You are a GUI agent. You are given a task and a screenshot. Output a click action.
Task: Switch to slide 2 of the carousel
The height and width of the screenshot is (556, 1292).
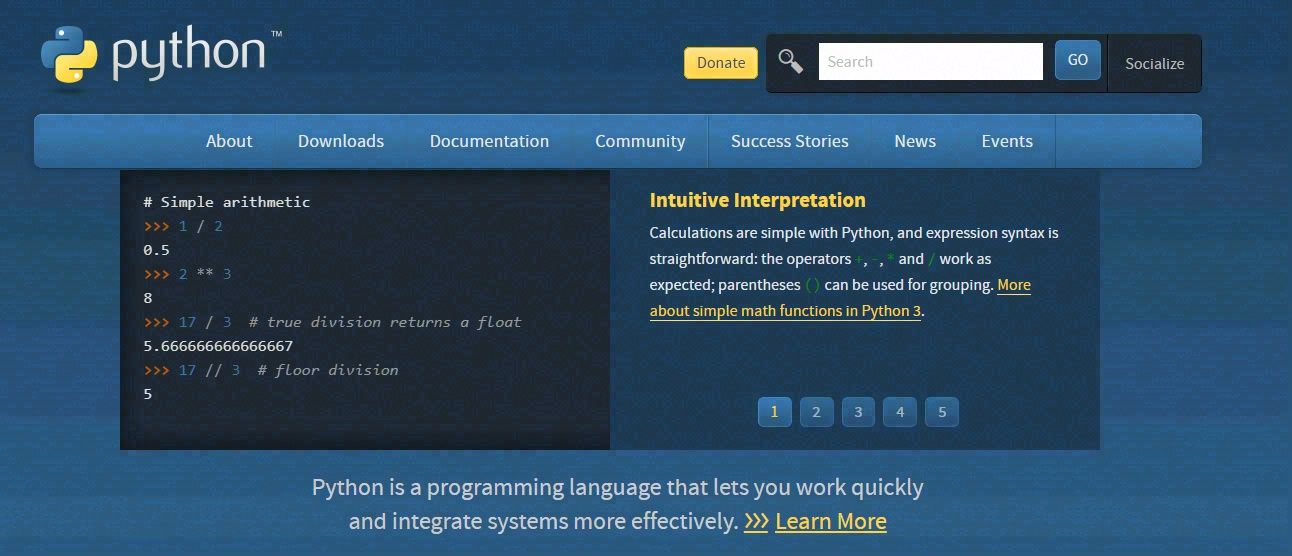(x=816, y=412)
